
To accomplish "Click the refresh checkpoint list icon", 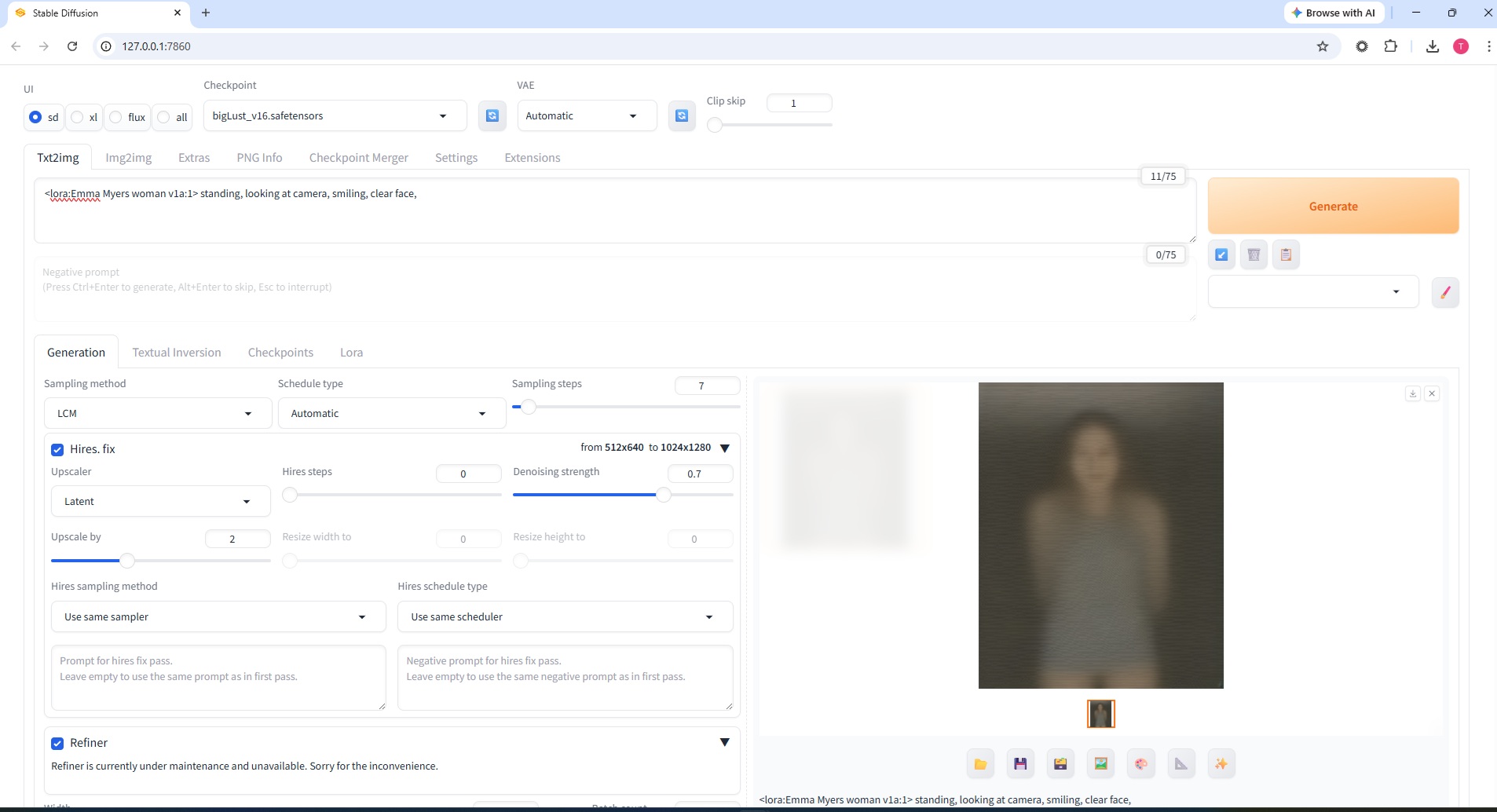I will pos(492,116).
